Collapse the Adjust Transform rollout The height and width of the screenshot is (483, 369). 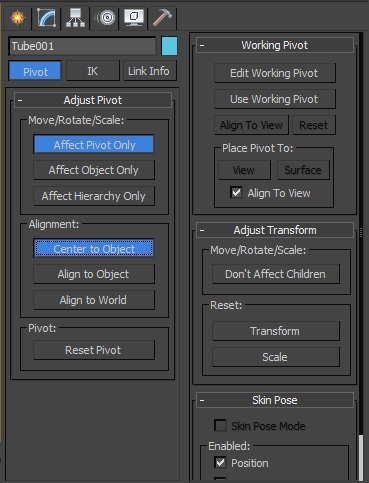point(275,230)
